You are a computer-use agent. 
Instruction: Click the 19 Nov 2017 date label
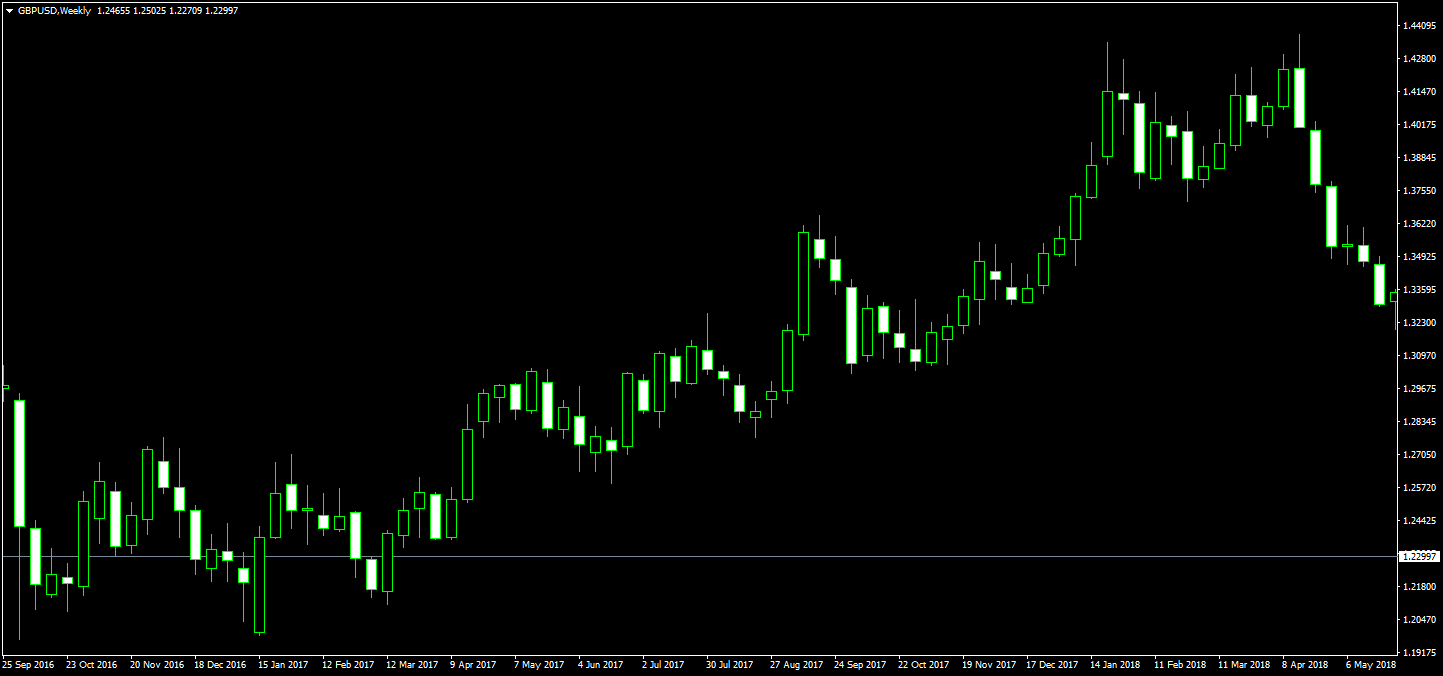point(988,664)
